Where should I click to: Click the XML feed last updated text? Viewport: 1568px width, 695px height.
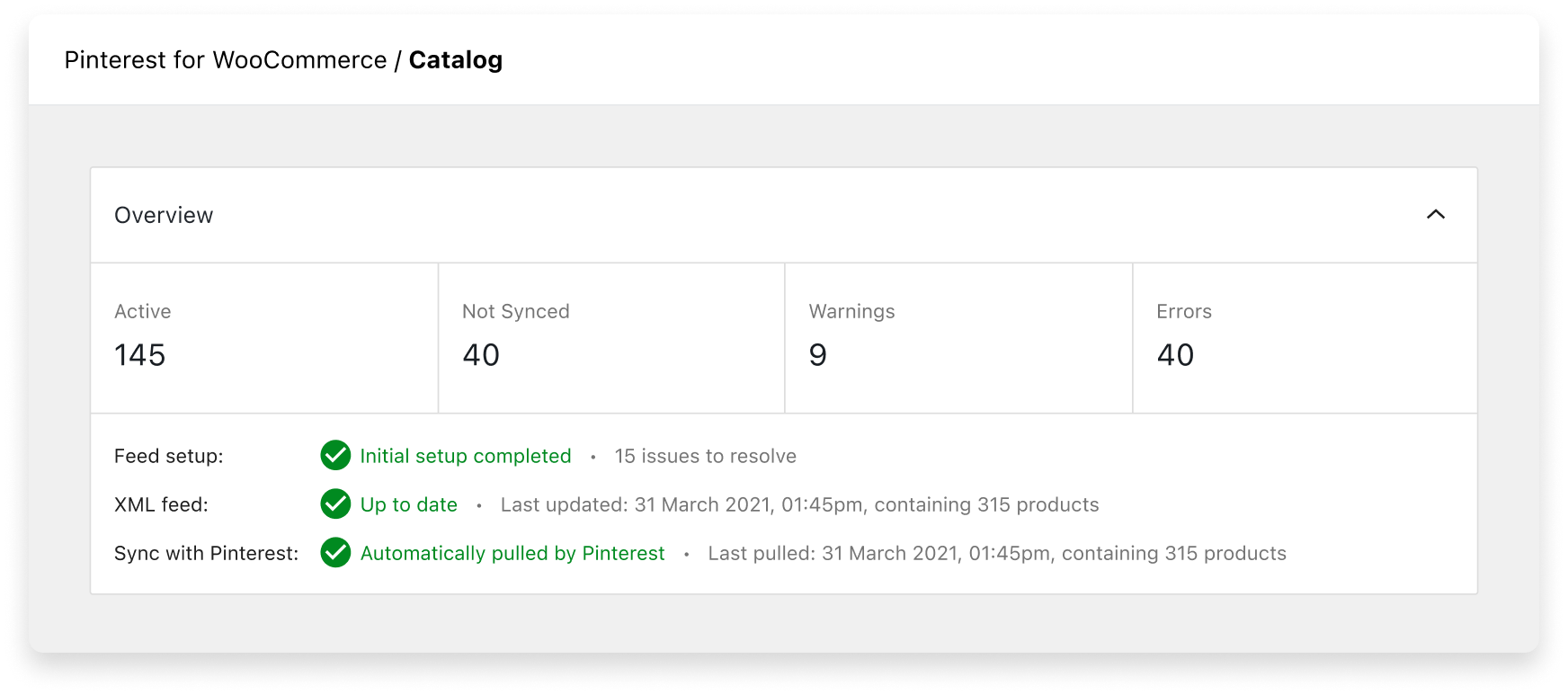[x=799, y=504]
